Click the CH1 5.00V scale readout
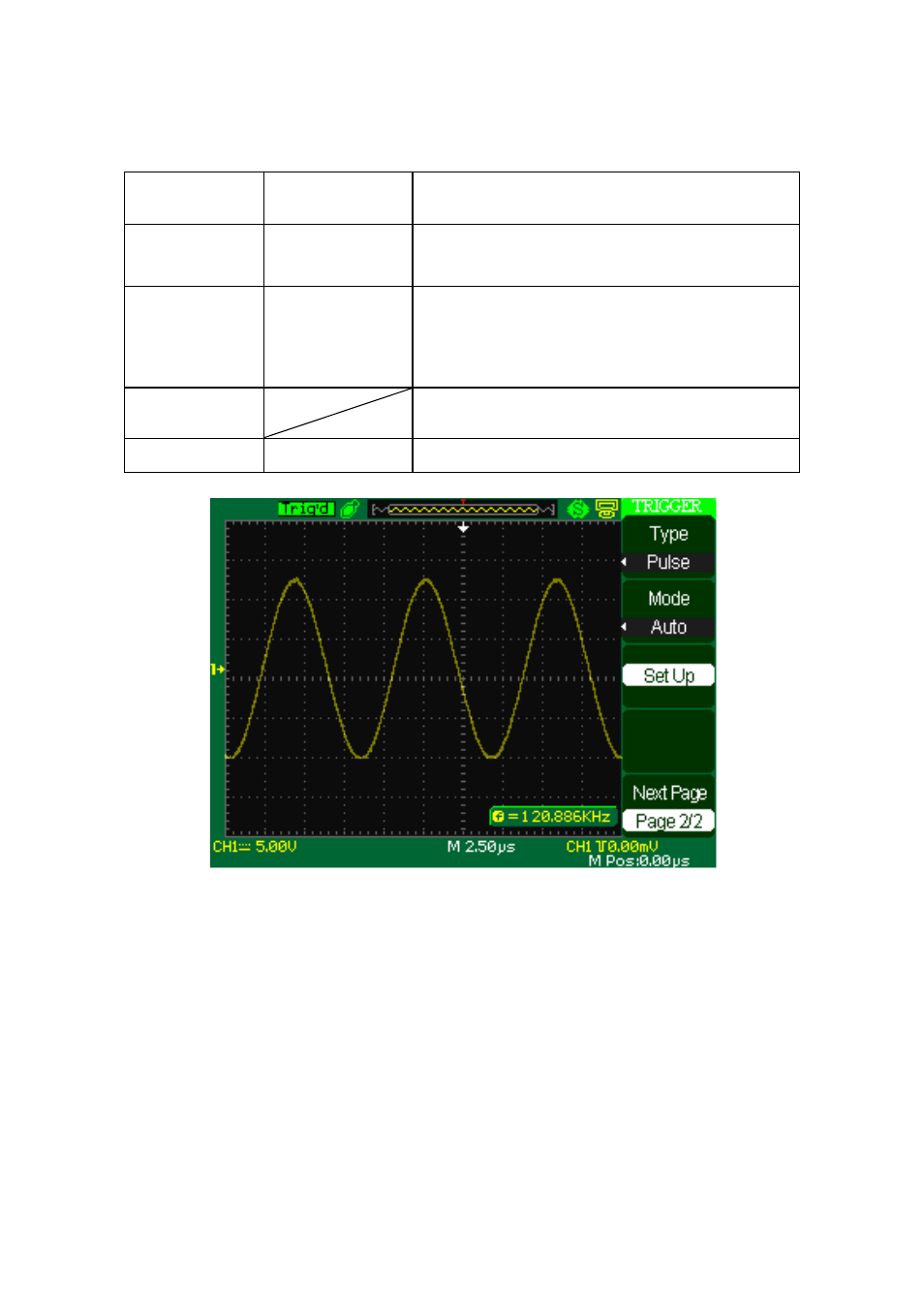The height and width of the screenshot is (1312, 924). pos(255,846)
